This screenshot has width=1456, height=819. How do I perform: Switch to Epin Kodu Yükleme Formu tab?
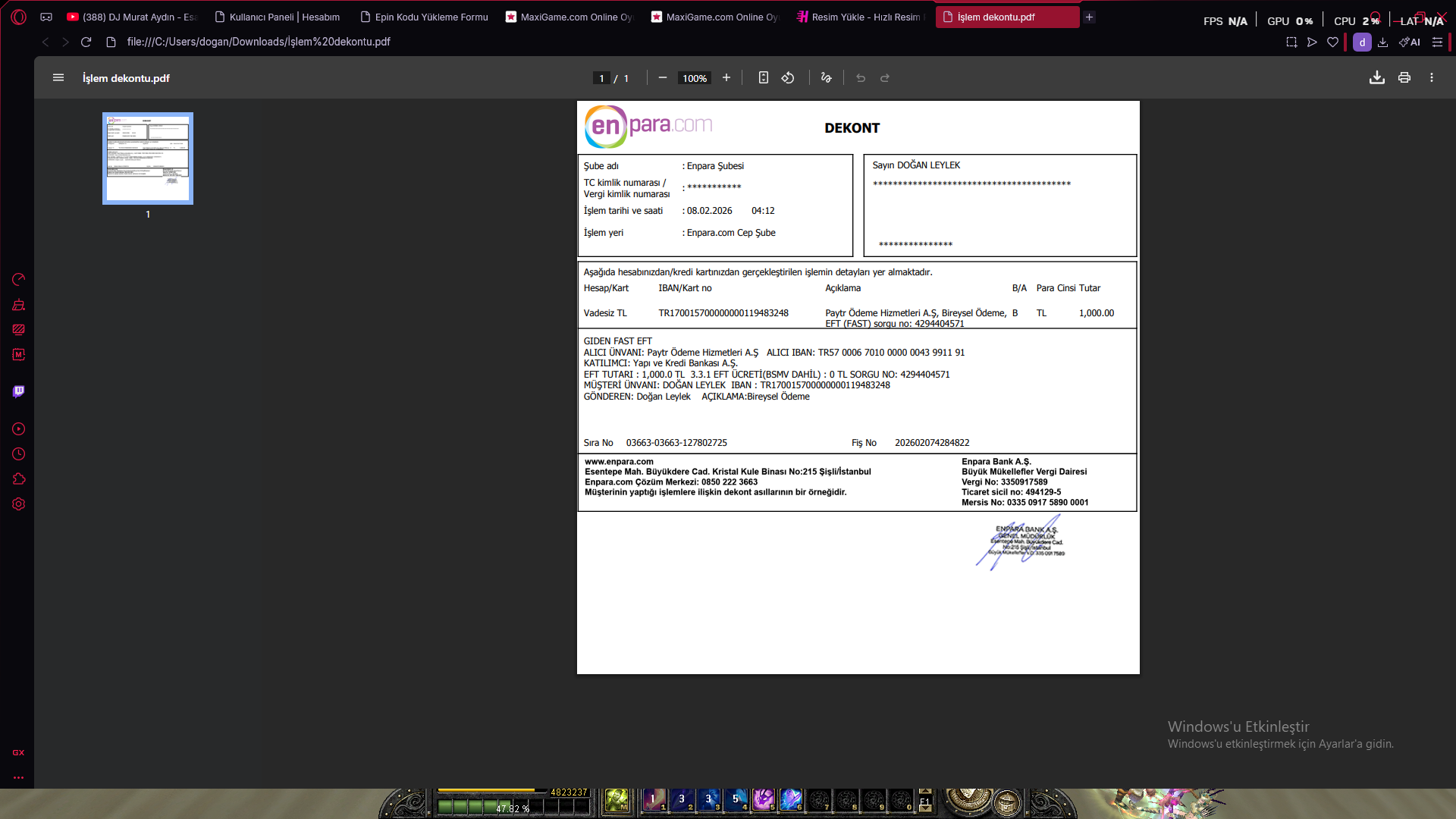(x=423, y=17)
